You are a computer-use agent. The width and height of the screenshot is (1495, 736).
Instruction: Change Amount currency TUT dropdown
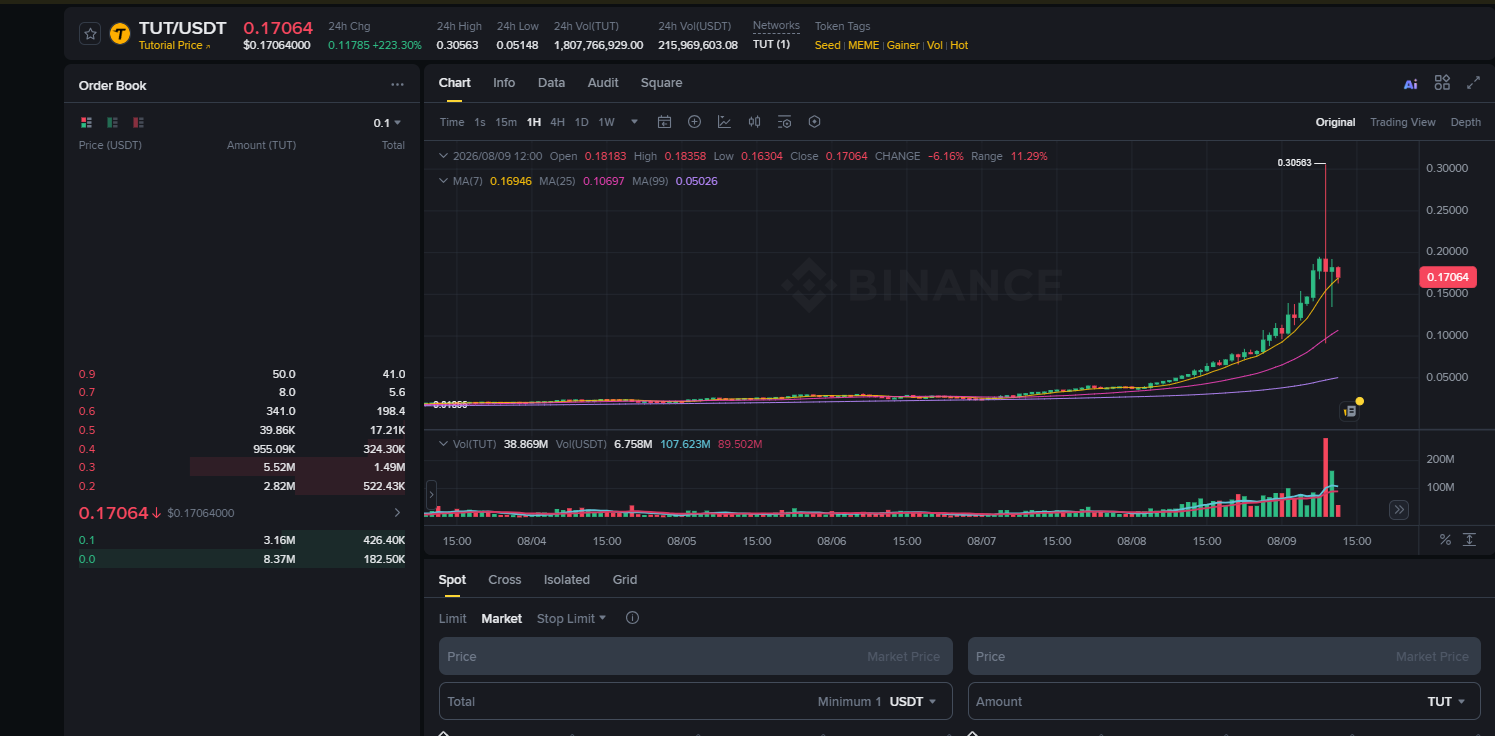1447,702
